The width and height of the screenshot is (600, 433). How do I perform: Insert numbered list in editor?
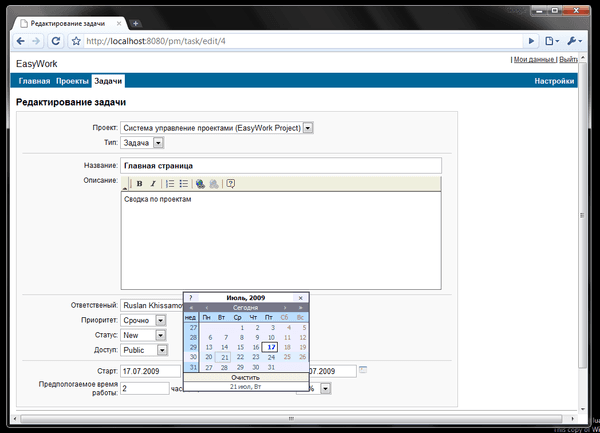tap(170, 184)
